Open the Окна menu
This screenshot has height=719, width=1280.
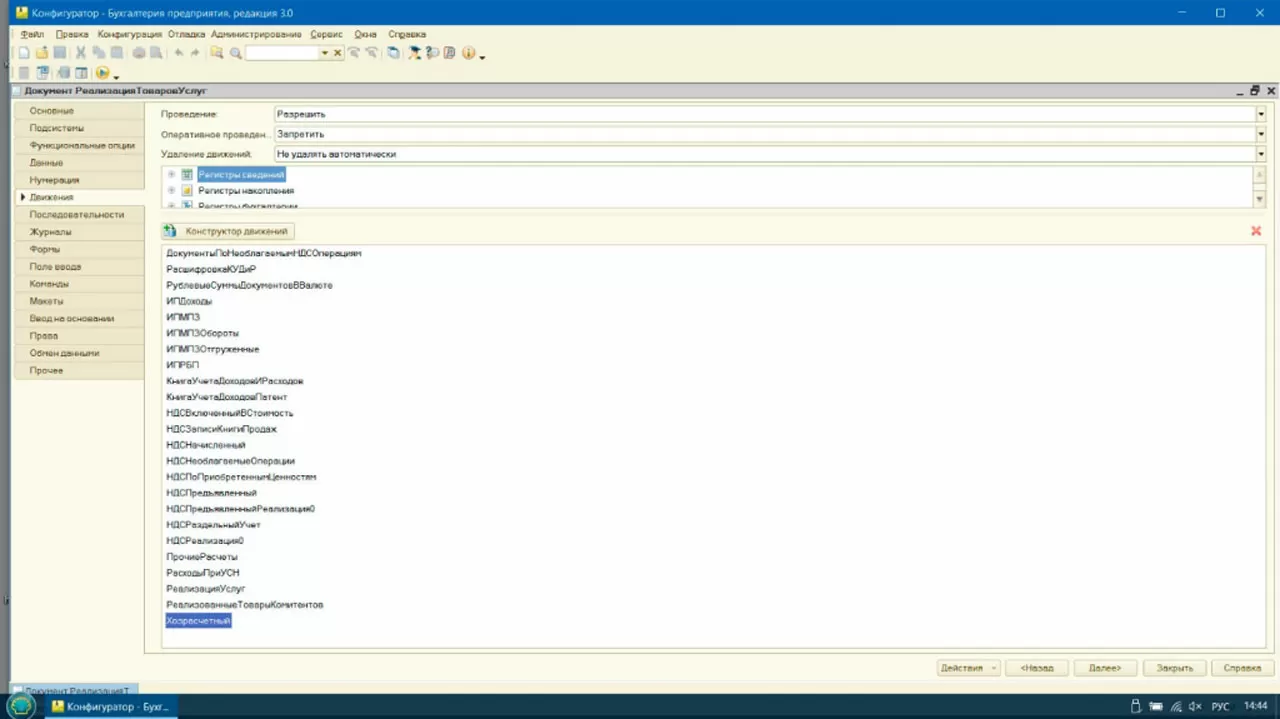365,34
